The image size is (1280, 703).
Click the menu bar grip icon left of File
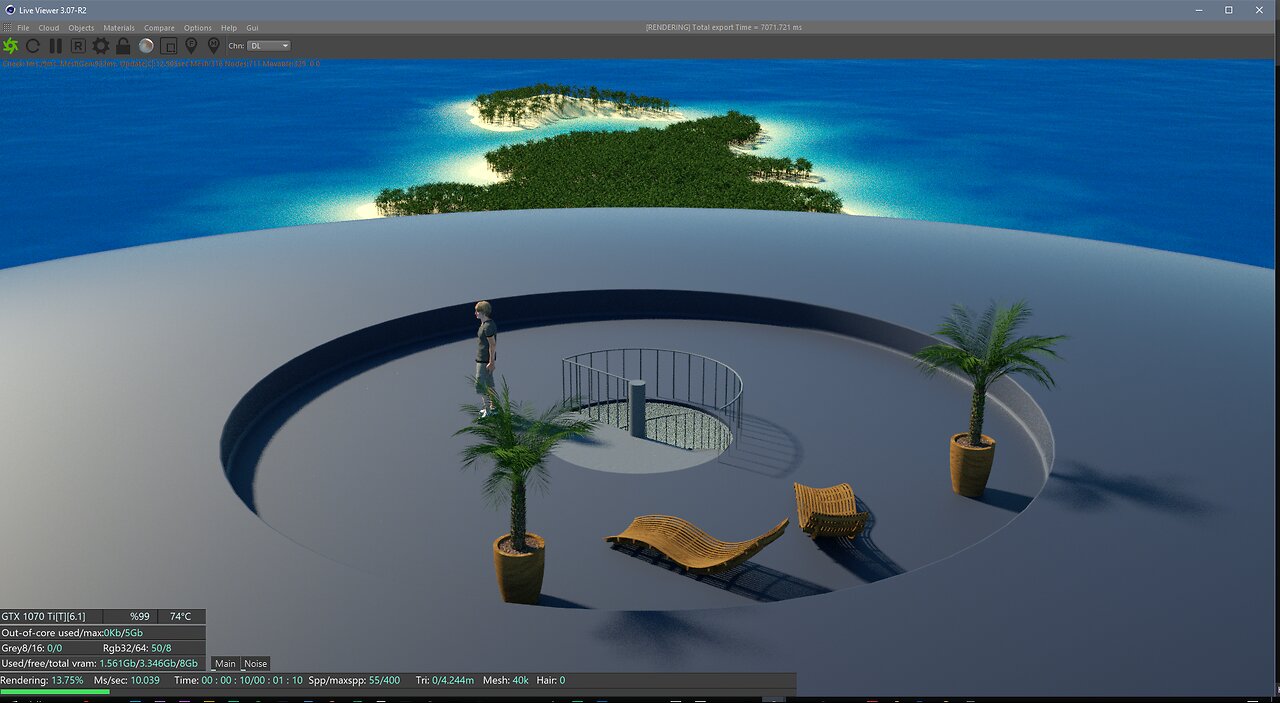7,28
